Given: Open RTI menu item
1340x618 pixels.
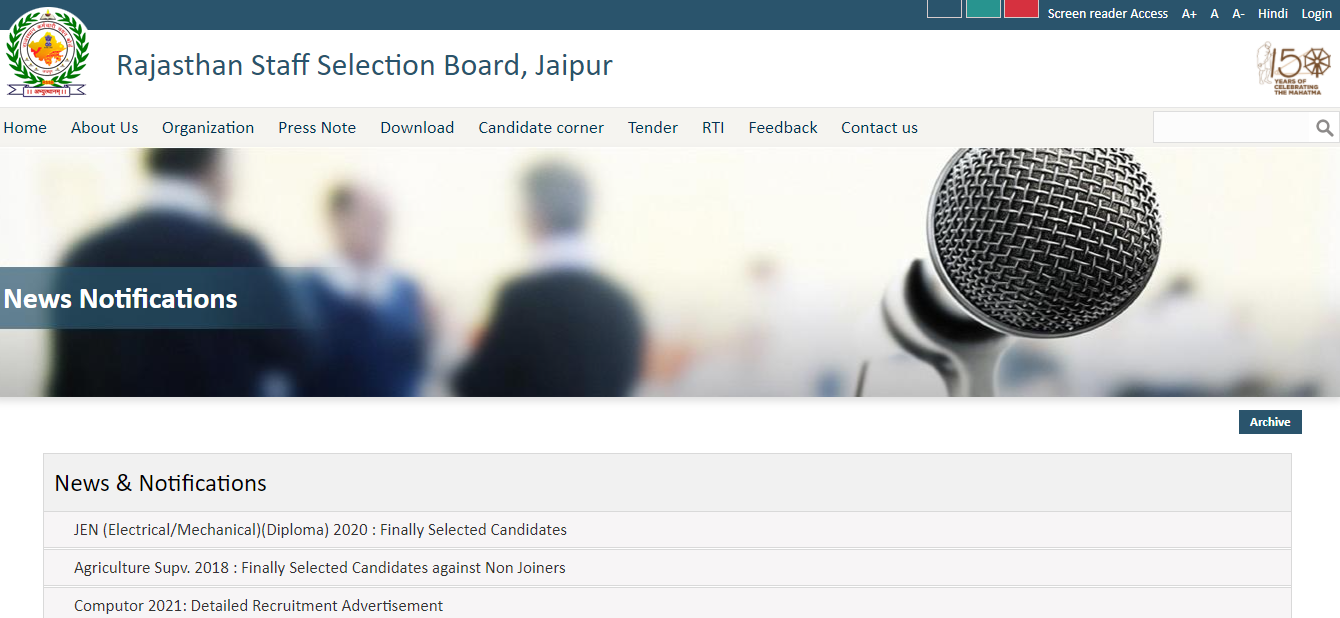Looking at the screenshot, I should [x=713, y=127].
